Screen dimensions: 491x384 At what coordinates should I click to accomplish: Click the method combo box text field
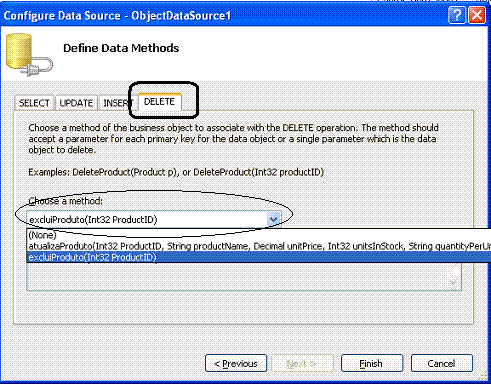(147, 220)
